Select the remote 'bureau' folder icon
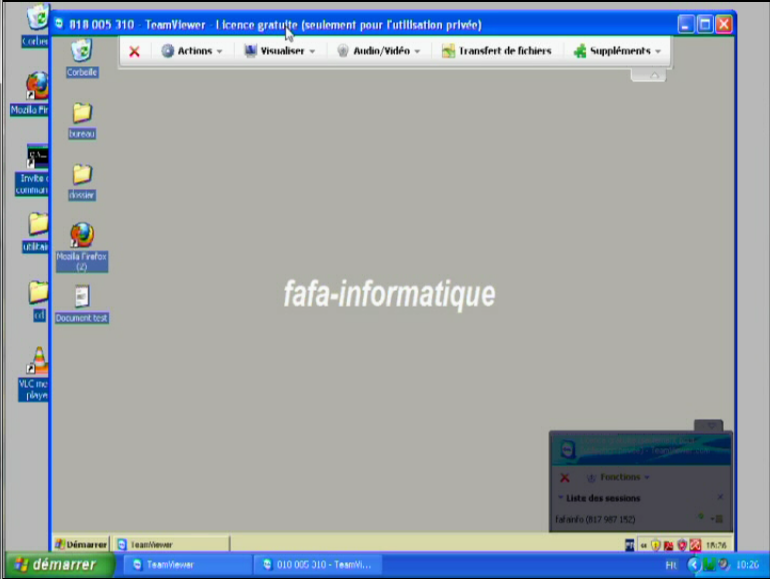Viewport: 770px width, 579px height. [x=82, y=120]
